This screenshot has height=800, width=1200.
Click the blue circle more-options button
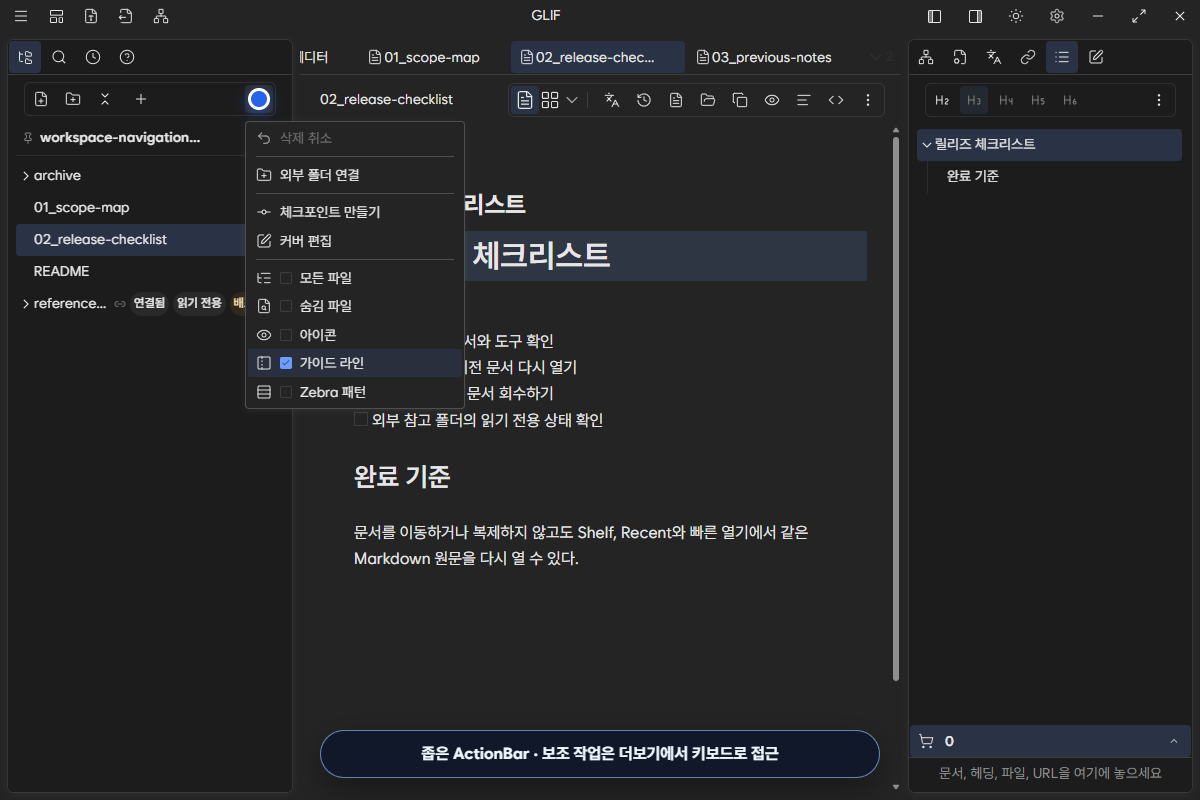(x=259, y=99)
